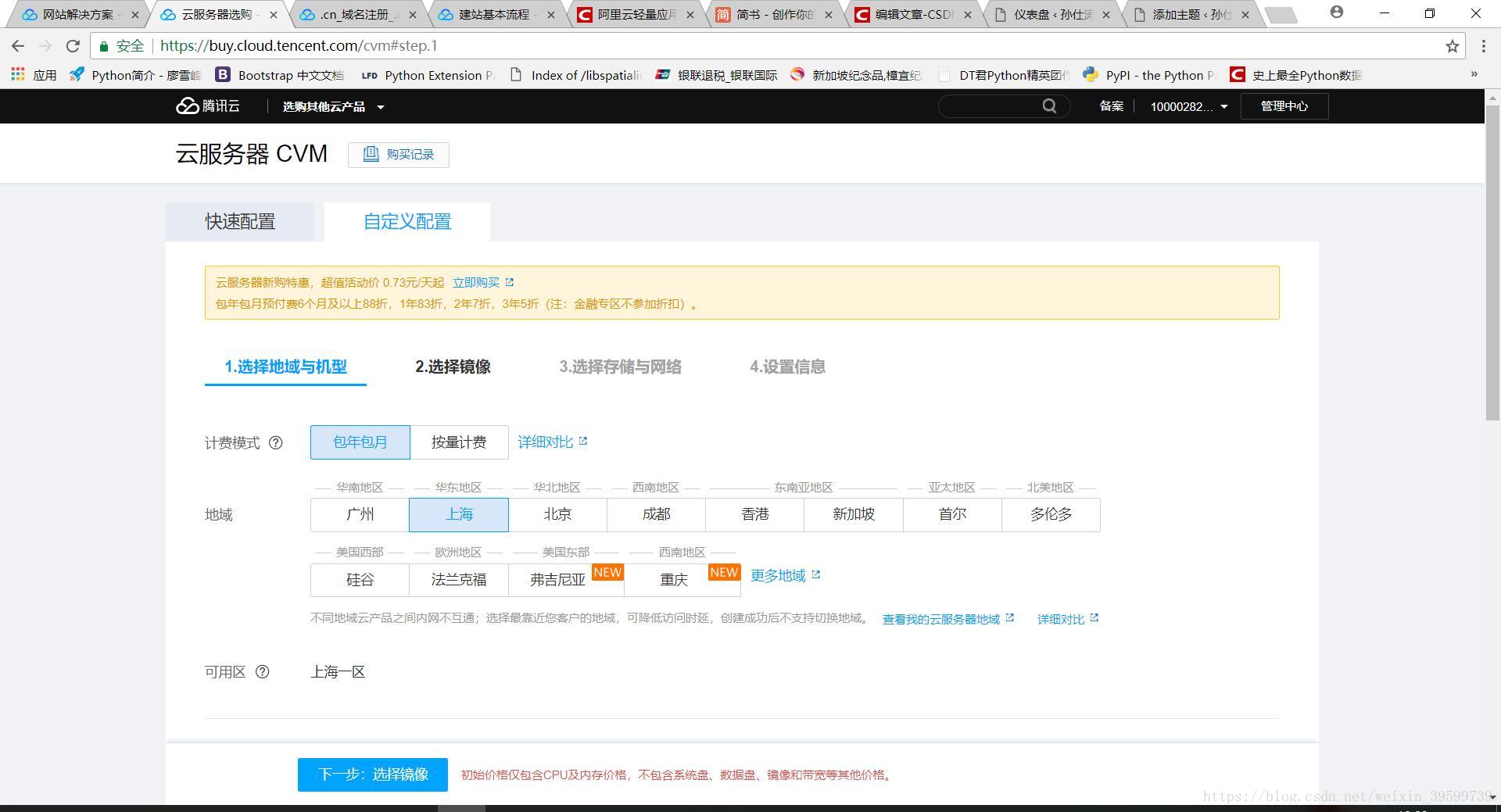Go to step 4.设置信息
The width and height of the screenshot is (1501, 812).
787,367
